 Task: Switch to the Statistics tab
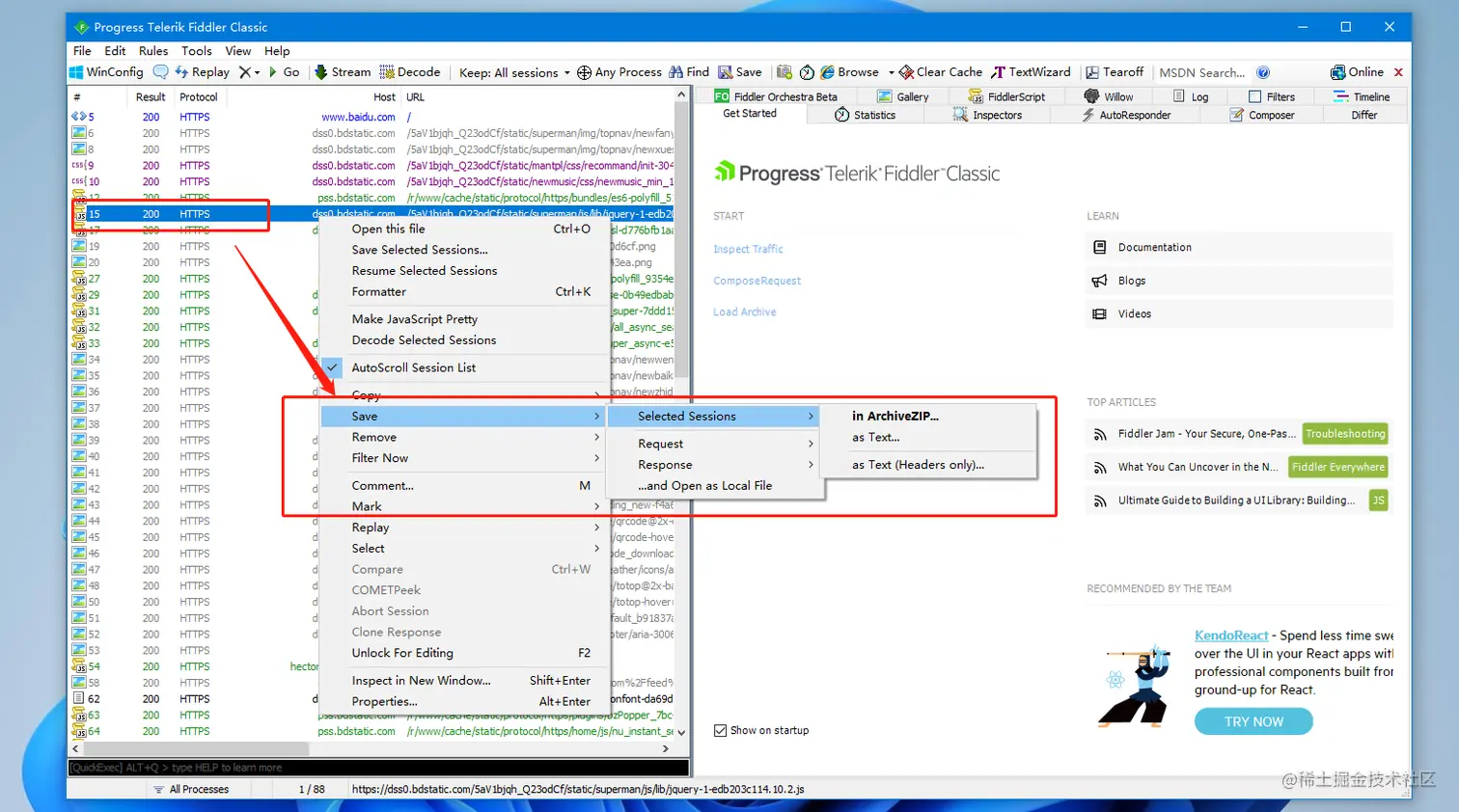click(866, 115)
